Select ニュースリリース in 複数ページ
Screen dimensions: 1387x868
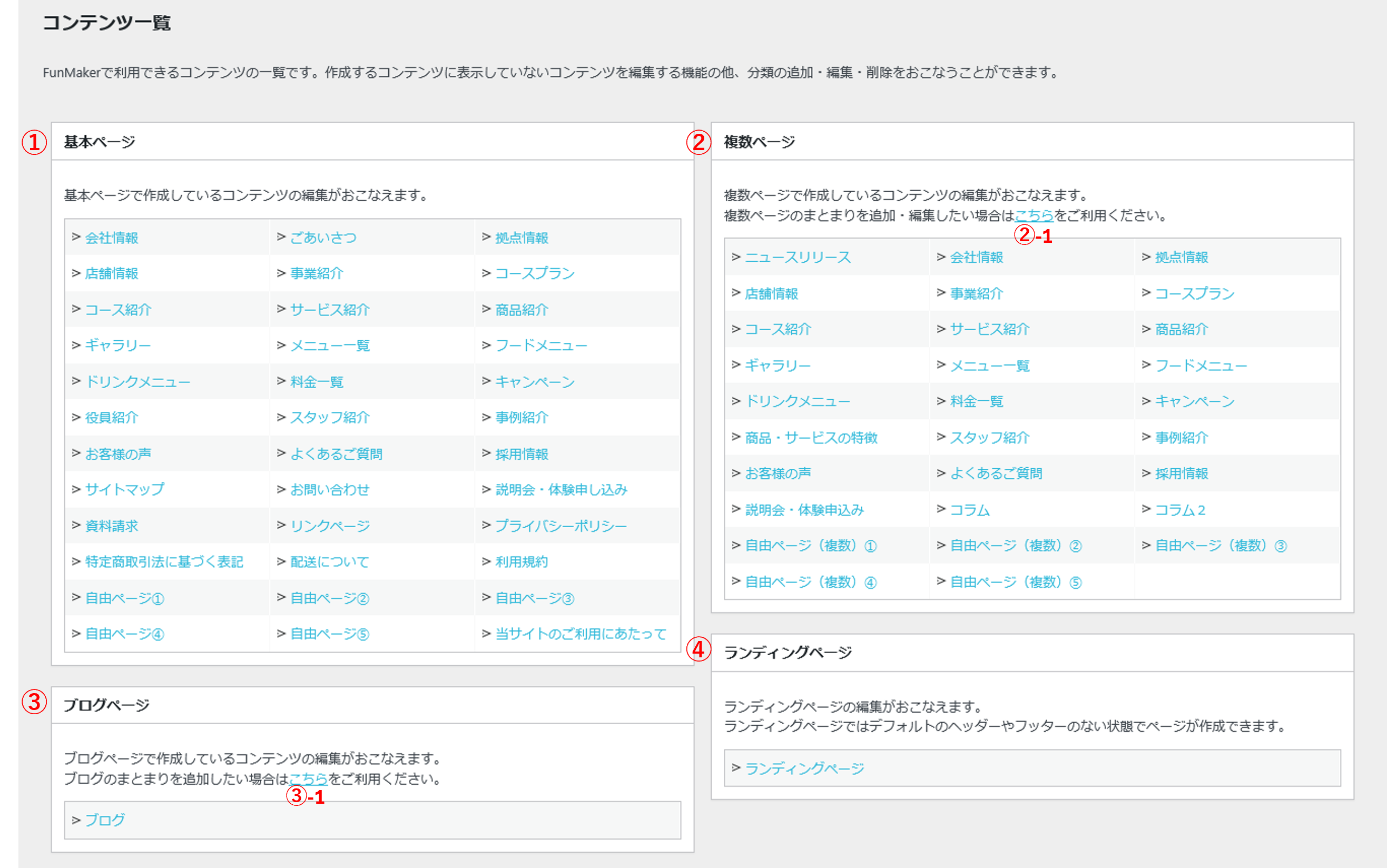[798, 257]
